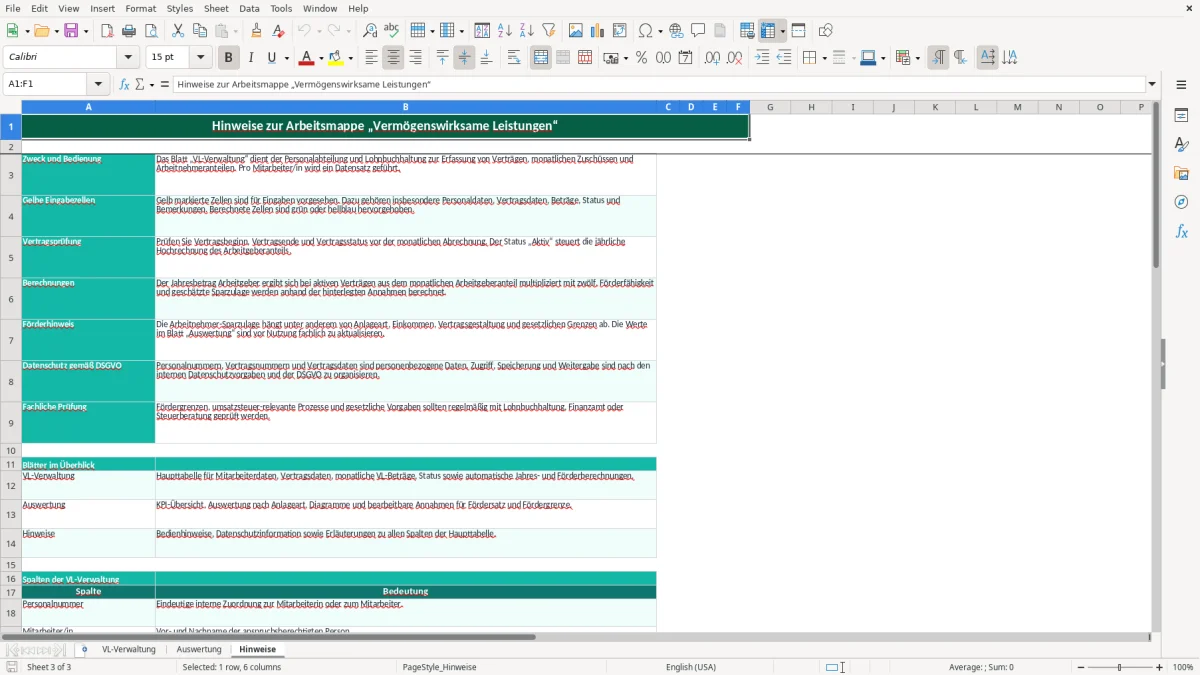This screenshot has height=675, width=1200.
Task: Open the Sheet menu
Action: 216,8
